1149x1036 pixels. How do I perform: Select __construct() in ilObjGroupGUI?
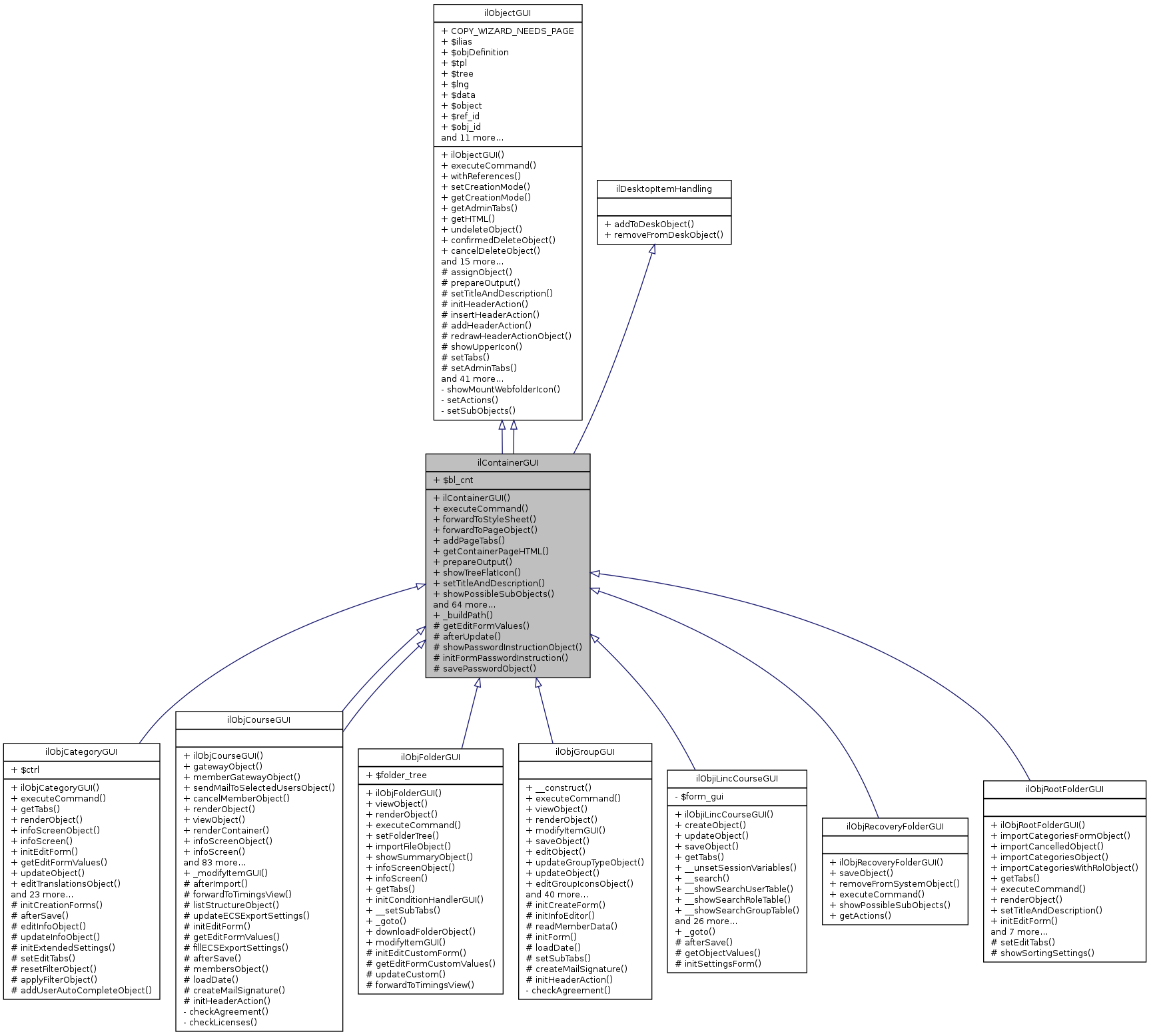click(558, 787)
